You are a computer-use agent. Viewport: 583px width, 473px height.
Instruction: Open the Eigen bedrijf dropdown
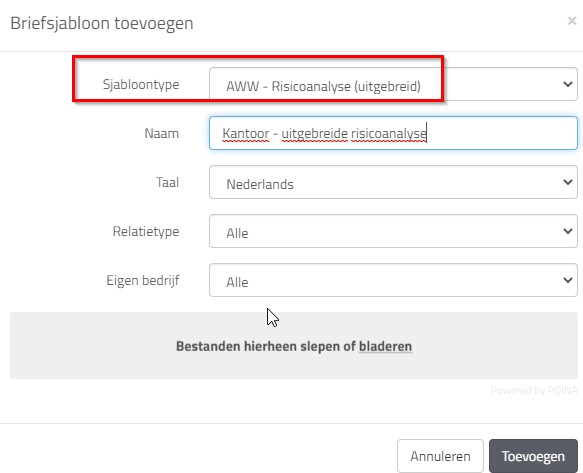pos(393,280)
